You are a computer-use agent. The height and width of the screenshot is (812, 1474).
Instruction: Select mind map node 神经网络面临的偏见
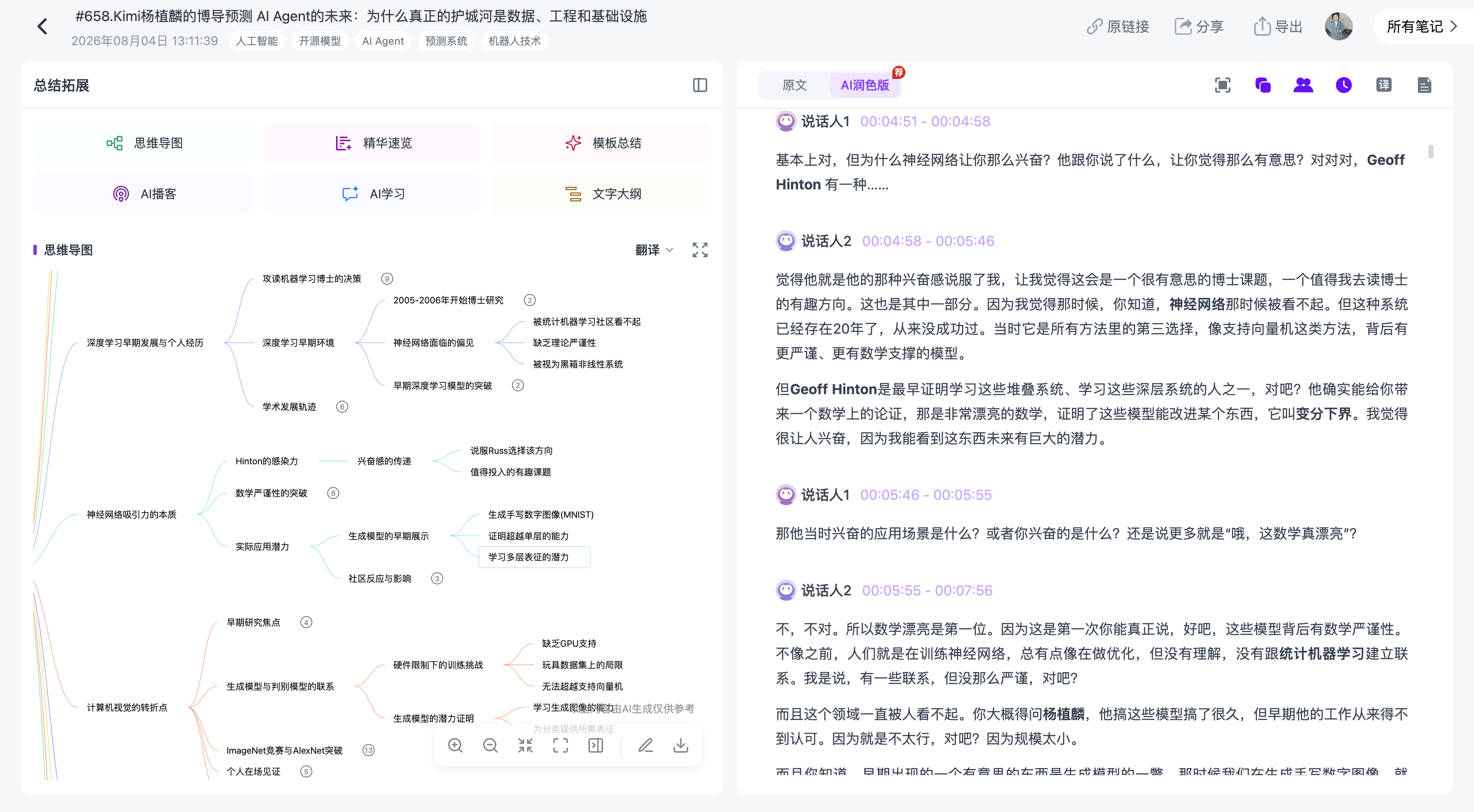click(433, 343)
